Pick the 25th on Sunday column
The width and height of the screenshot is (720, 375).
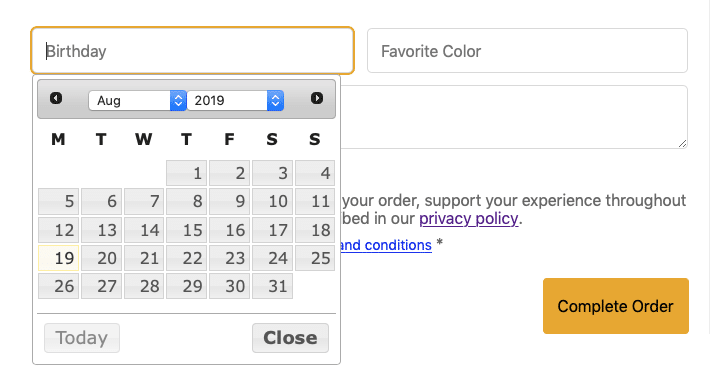click(x=315, y=258)
